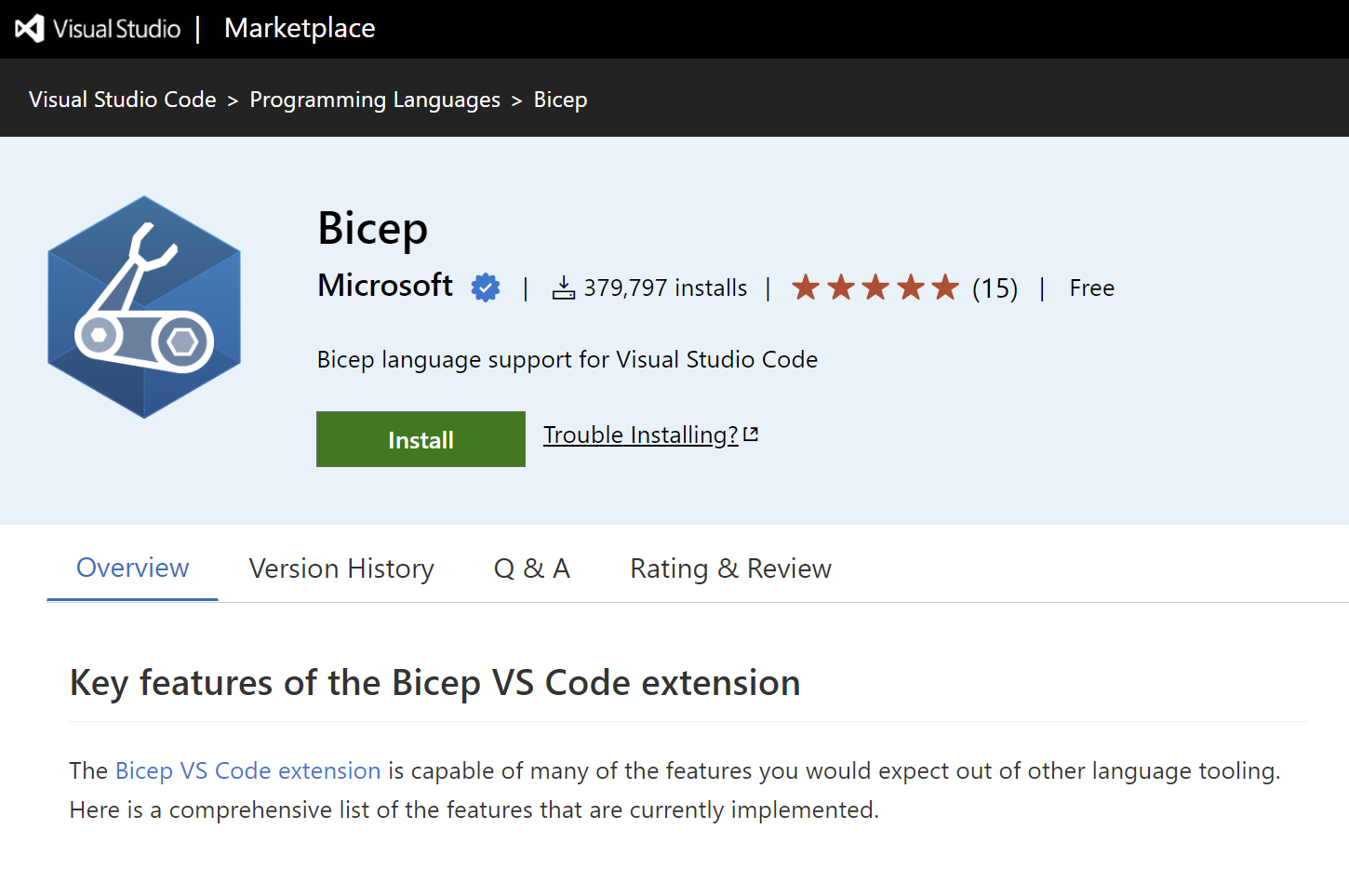
Task: Install the Bicep extension
Action: [420, 438]
